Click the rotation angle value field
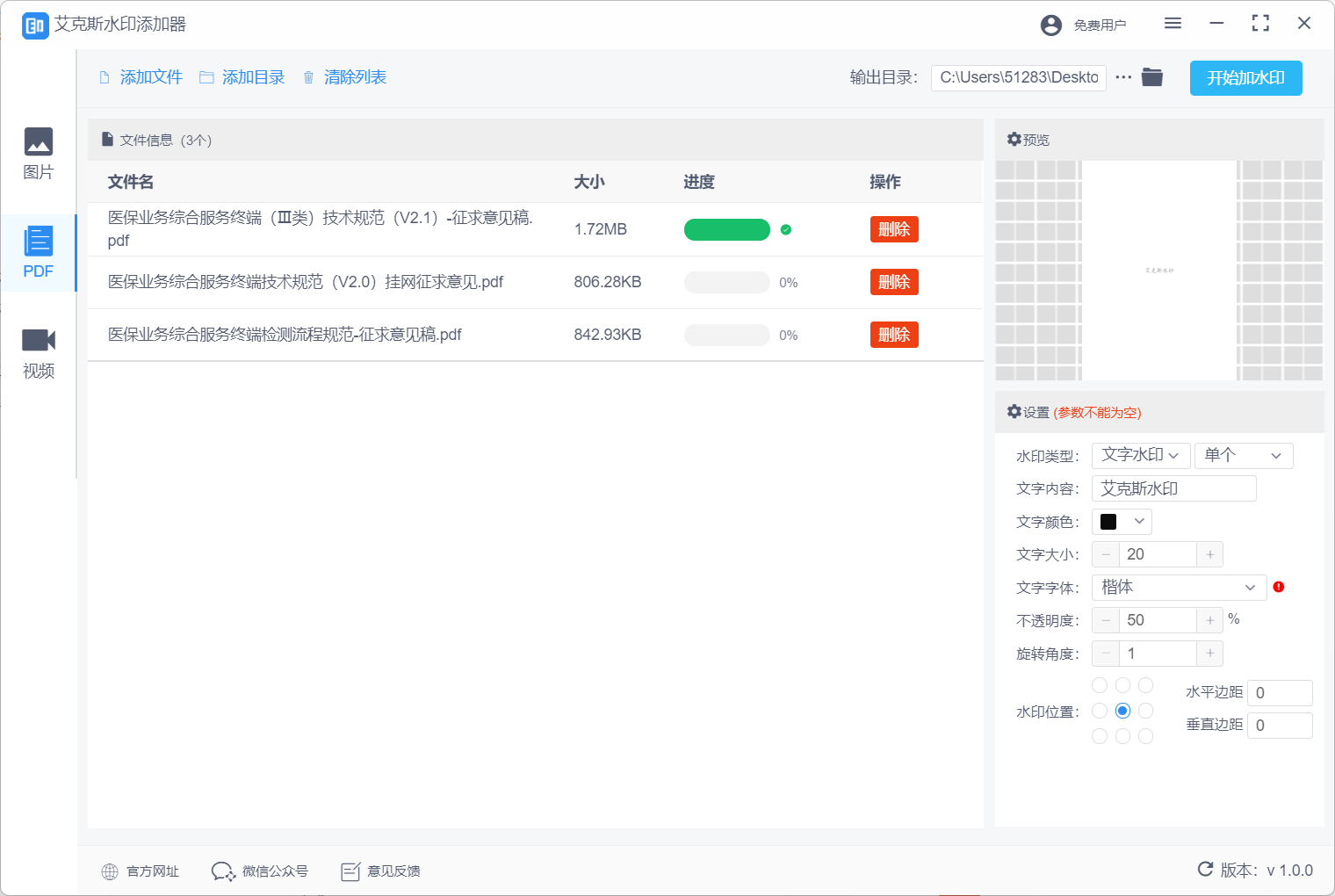 click(x=1158, y=654)
